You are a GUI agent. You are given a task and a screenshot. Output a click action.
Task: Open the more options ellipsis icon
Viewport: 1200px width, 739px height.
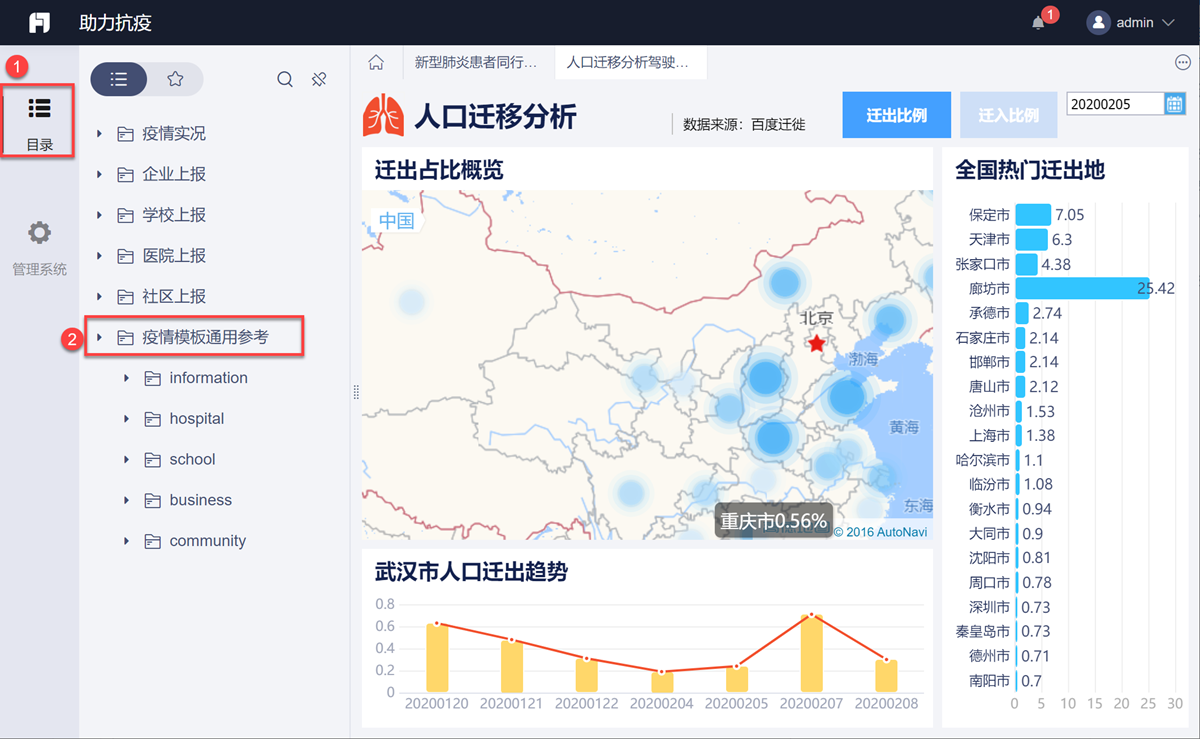coord(1182,63)
